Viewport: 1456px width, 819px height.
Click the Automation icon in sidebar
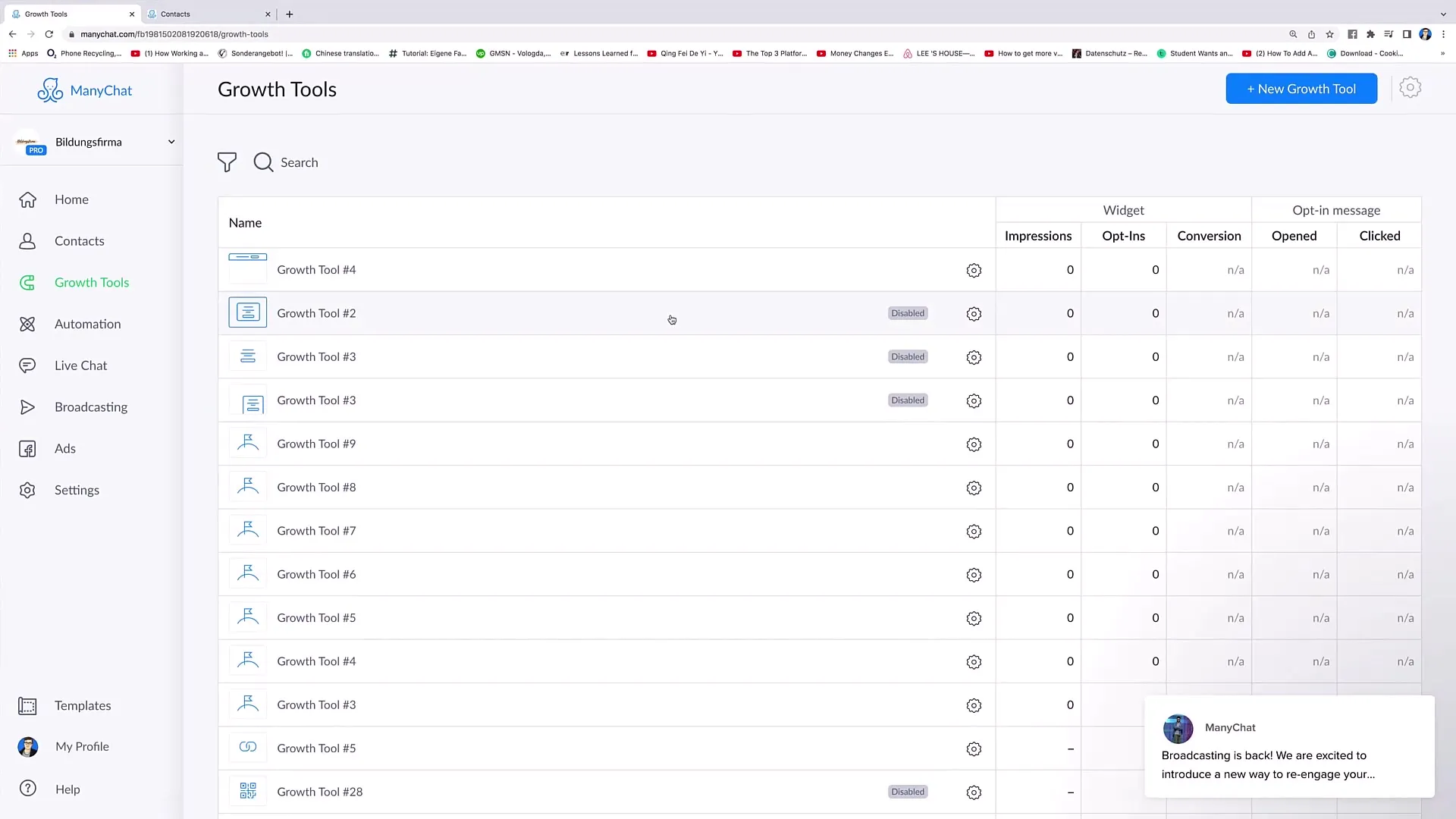28,324
